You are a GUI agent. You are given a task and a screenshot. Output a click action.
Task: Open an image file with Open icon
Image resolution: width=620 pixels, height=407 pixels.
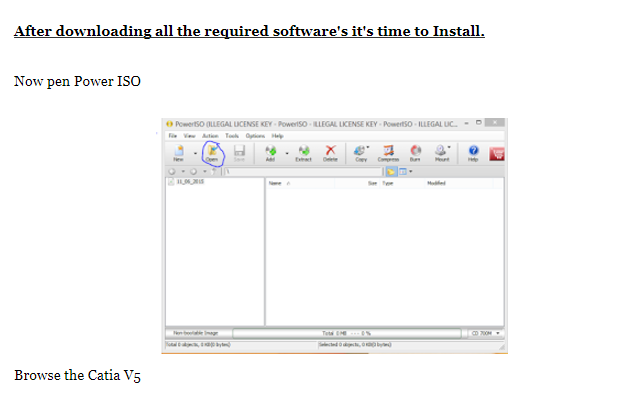coord(212,153)
